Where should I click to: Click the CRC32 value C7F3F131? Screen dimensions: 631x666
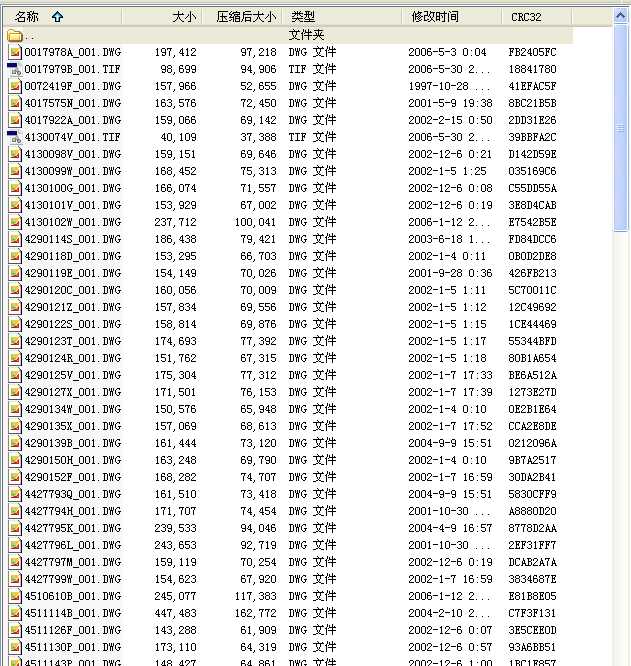[x=532, y=613]
